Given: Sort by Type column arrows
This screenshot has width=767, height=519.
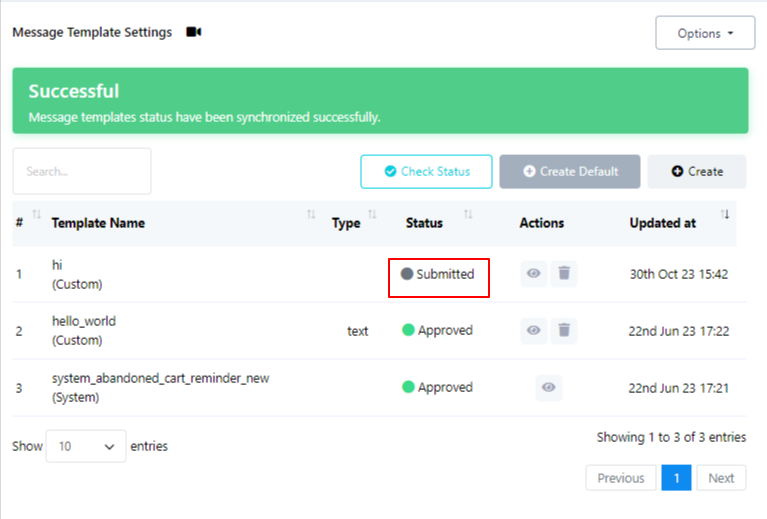Looking at the screenshot, I should (x=373, y=216).
